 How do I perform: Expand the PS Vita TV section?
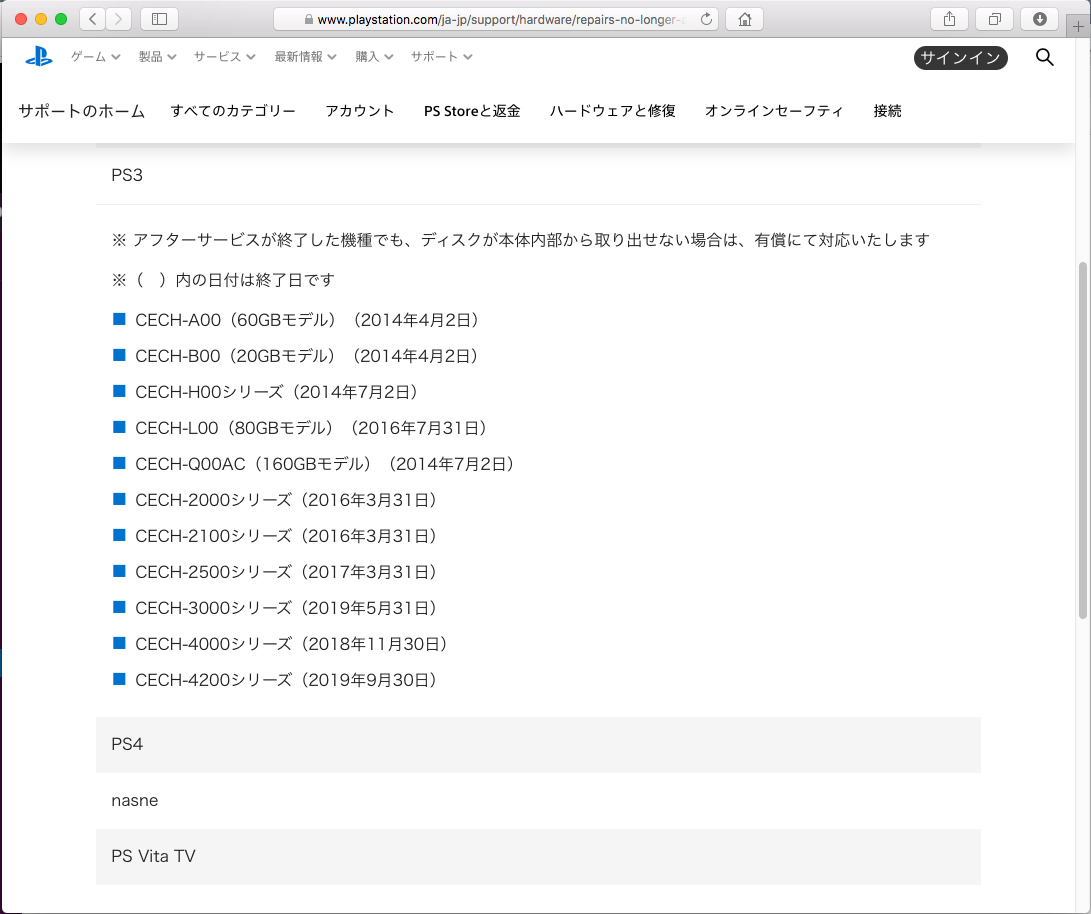[539, 856]
